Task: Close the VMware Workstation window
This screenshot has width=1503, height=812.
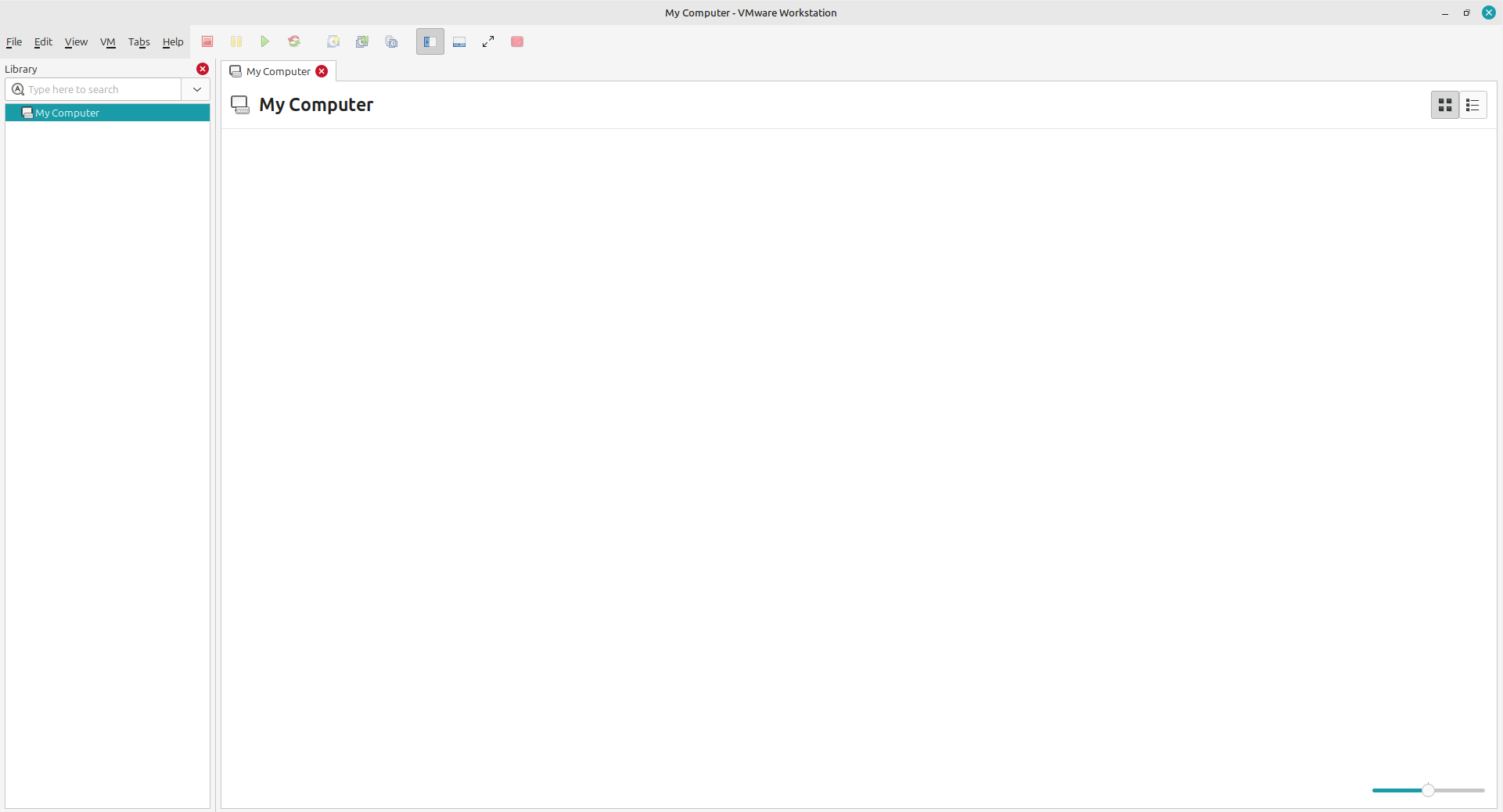Action: pos(1489,13)
